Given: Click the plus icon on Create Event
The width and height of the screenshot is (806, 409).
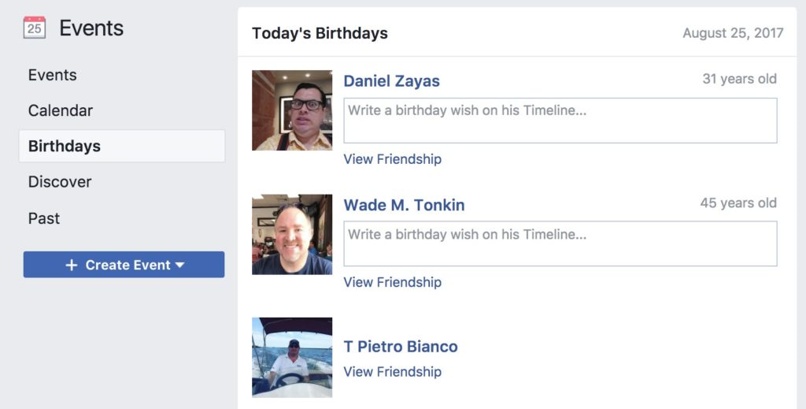Looking at the screenshot, I should coord(71,265).
